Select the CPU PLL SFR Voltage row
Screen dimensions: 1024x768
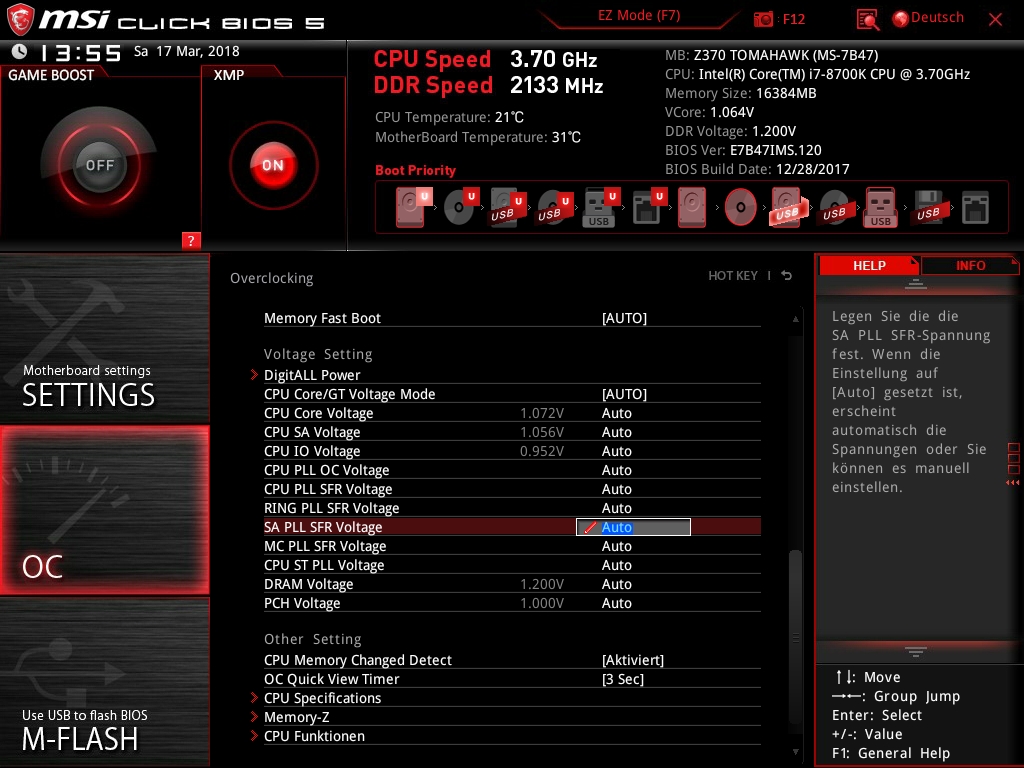[x=512, y=489]
